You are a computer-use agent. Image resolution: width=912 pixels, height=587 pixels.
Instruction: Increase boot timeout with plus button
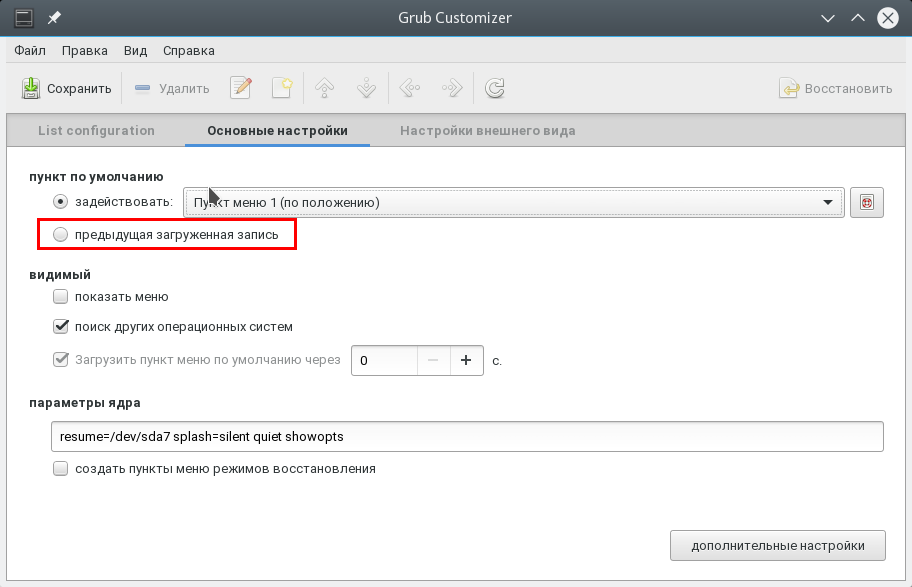466,360
